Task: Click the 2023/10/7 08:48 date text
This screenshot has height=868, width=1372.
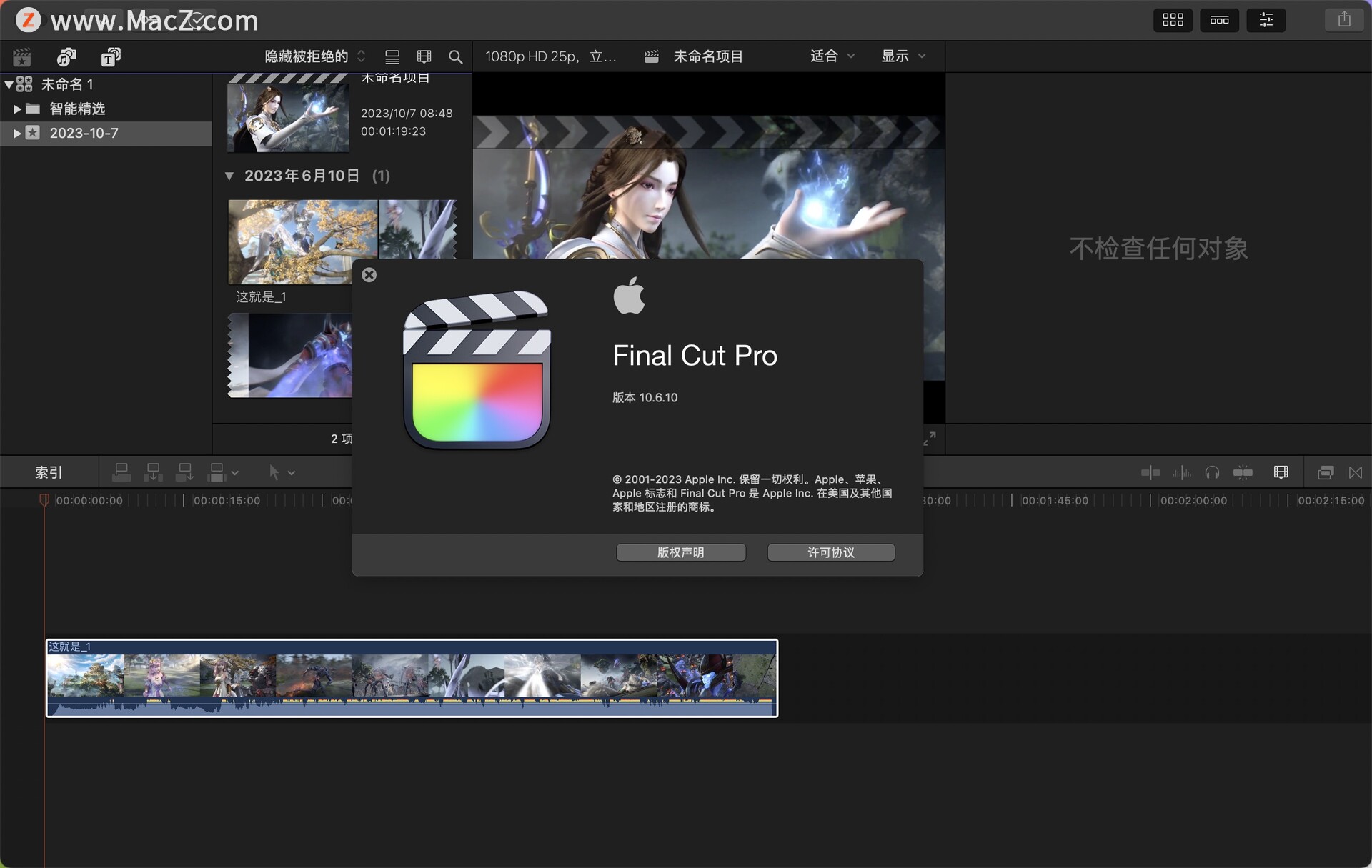Action: 407,113
